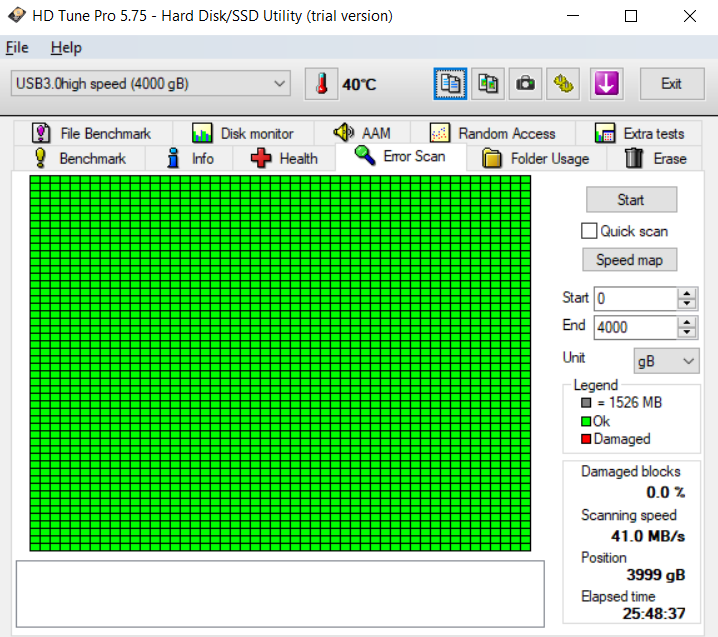
Task: Enable the Quick scan checkbox
Action: pyautogui.click(x=589, y=231)
